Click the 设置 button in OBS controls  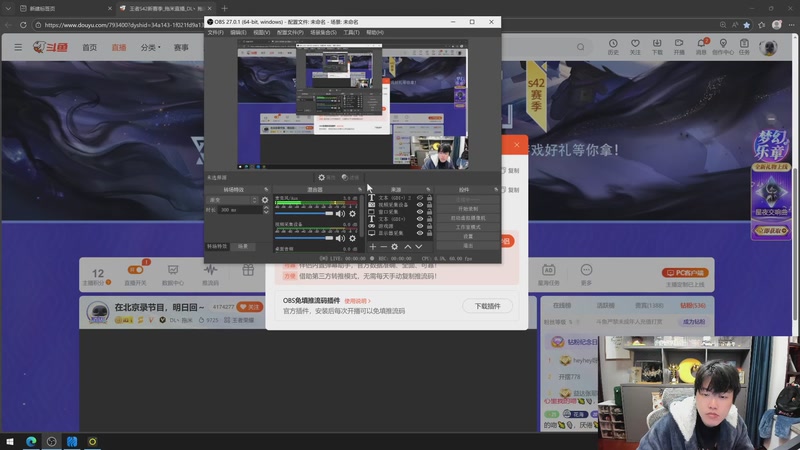coord(468,236)
